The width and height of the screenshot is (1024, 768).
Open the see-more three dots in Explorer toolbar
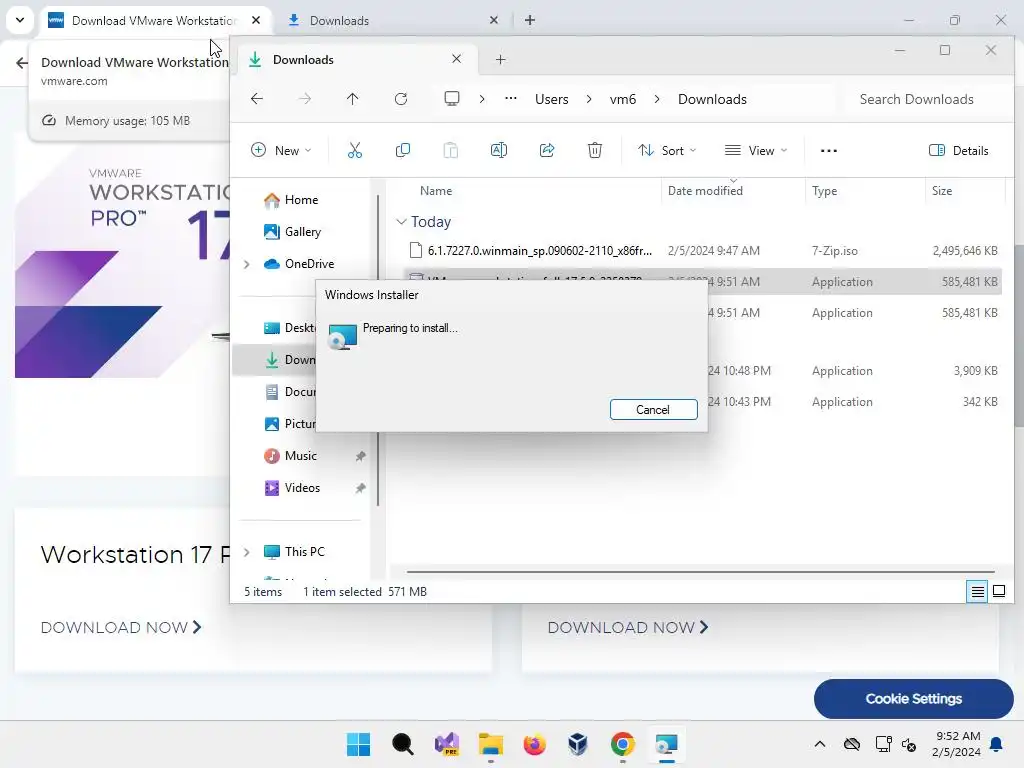coord(829,151)
